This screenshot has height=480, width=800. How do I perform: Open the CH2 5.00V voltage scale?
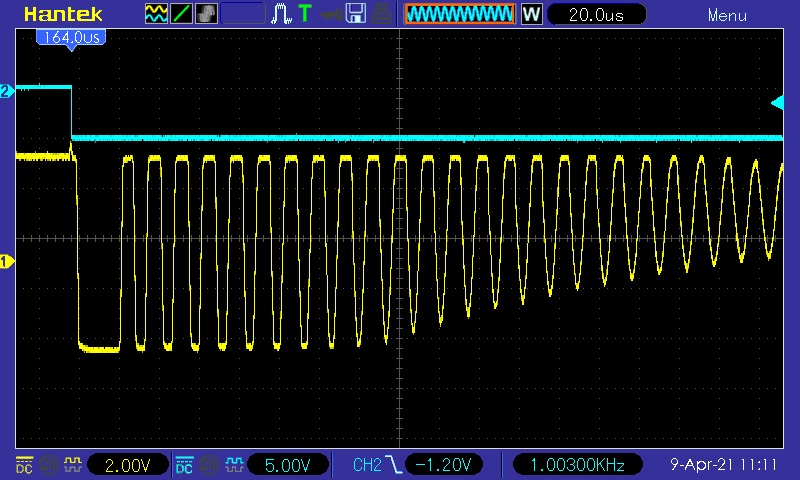(x=287, y=465)
